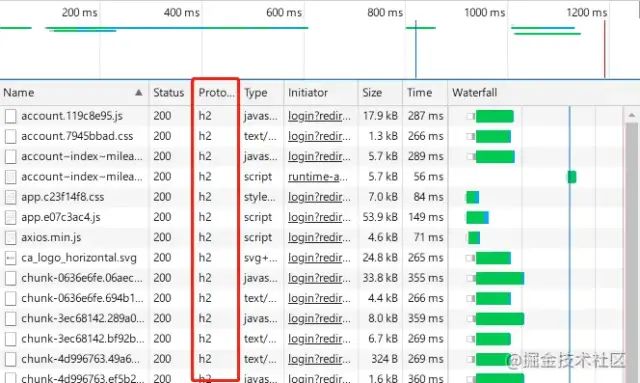Sort by the Status column header
This screenshot has height=383, width=640.
(x=169, y=93)
